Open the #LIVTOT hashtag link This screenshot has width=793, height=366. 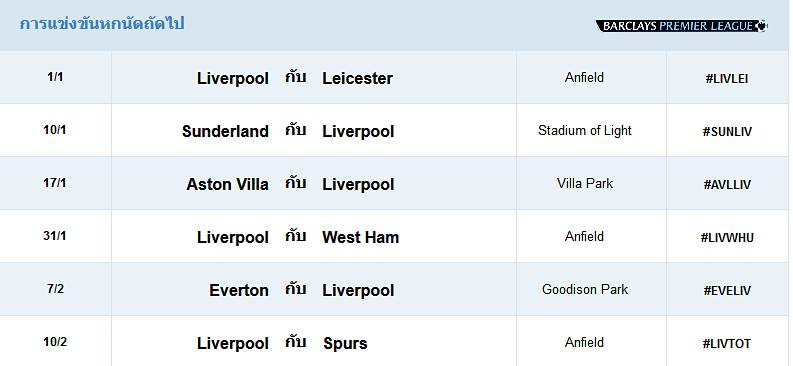click(x=727, y=344)
